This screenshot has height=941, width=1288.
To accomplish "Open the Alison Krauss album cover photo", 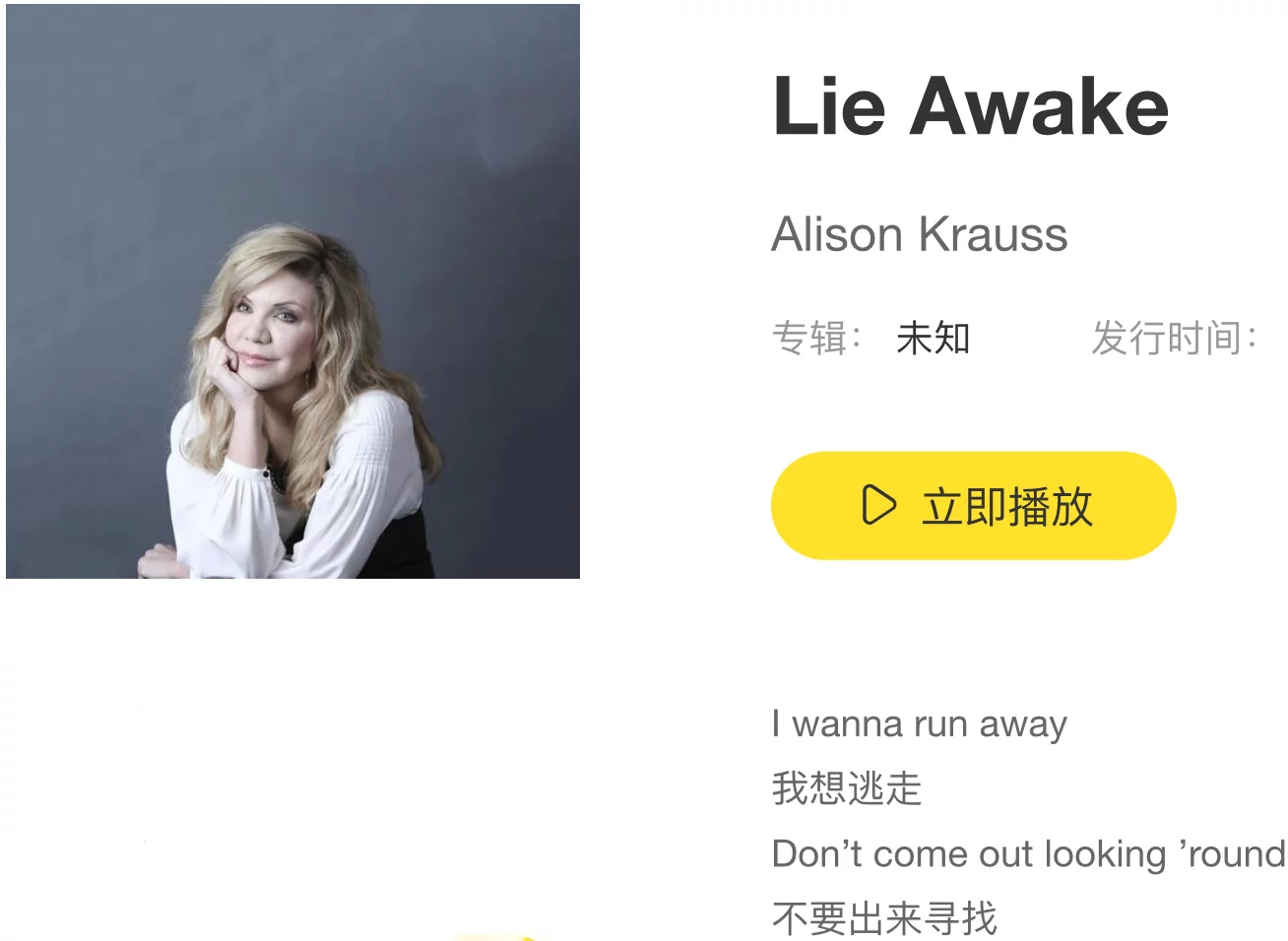I will [x=292, y=291].
